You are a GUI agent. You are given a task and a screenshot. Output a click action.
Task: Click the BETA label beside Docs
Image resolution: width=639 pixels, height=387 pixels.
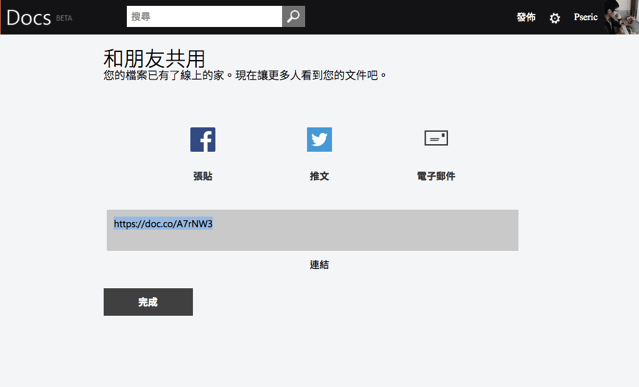(x=64, y=18)
